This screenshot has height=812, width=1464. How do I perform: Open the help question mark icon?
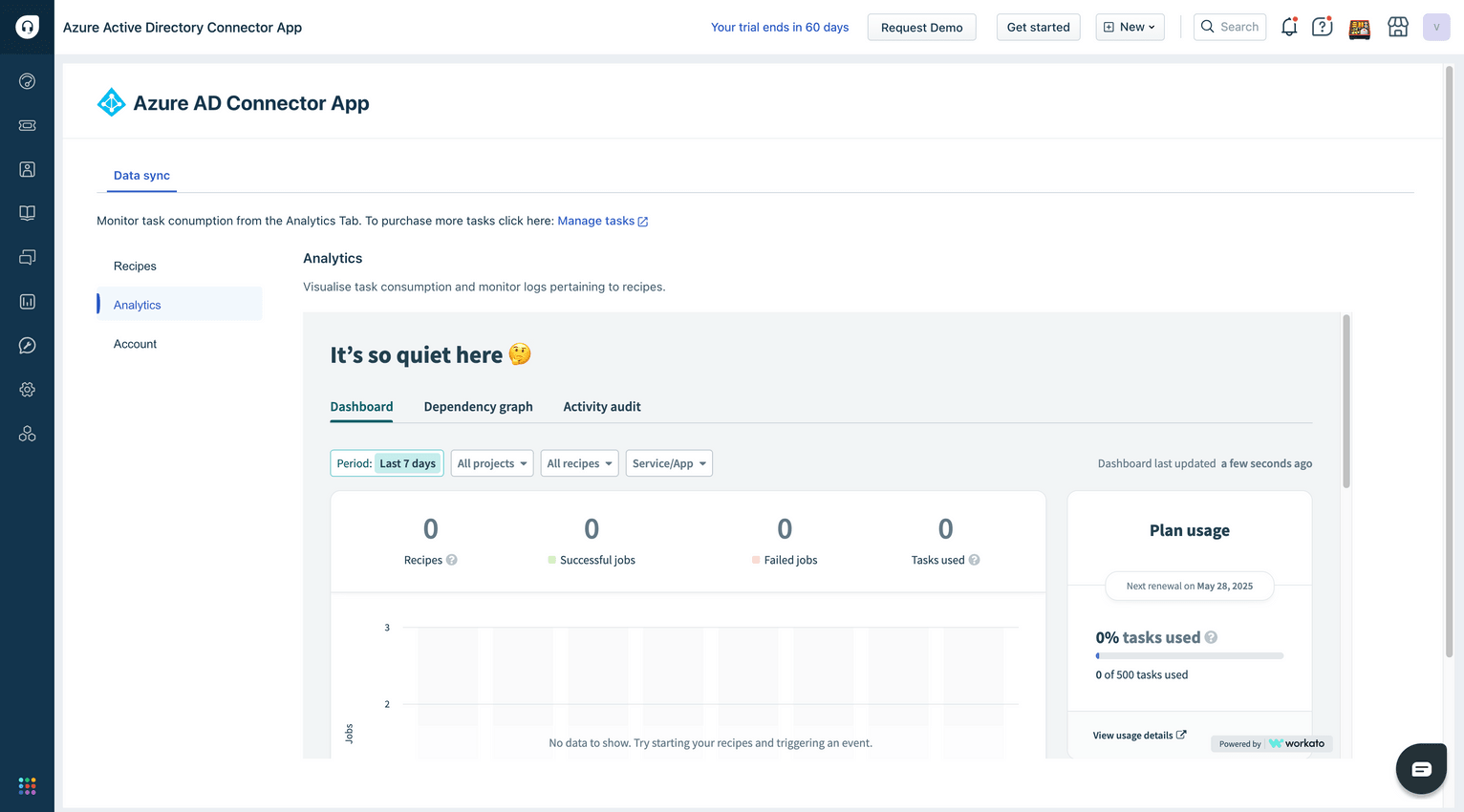coord(1322,28)
